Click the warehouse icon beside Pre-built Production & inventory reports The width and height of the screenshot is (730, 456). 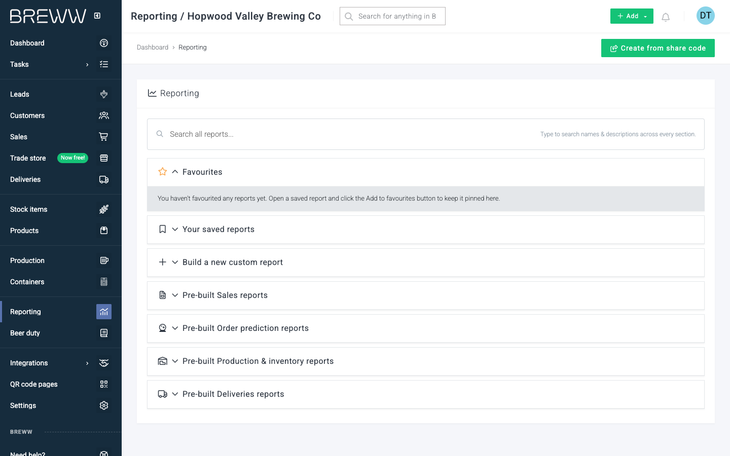point(162,361)
